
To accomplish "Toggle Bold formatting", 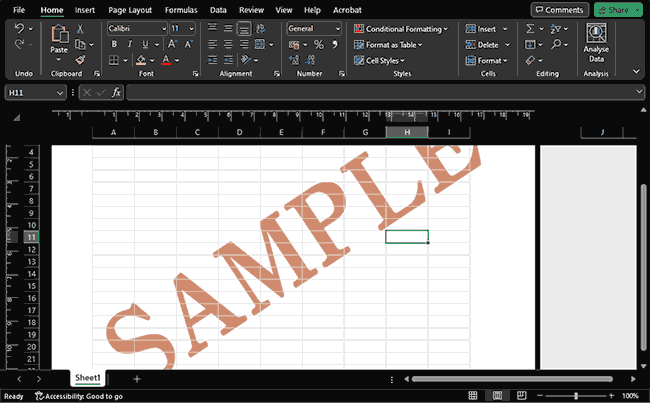I will (x=114, y=44).
